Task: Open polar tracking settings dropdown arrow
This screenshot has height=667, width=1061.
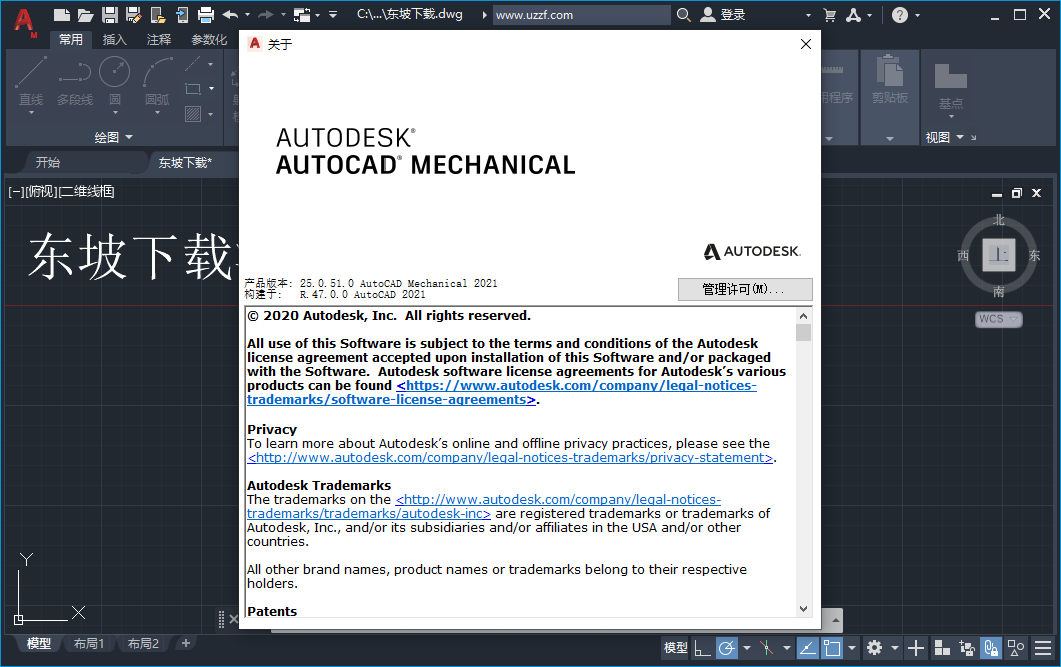Action: click(746, 648)
